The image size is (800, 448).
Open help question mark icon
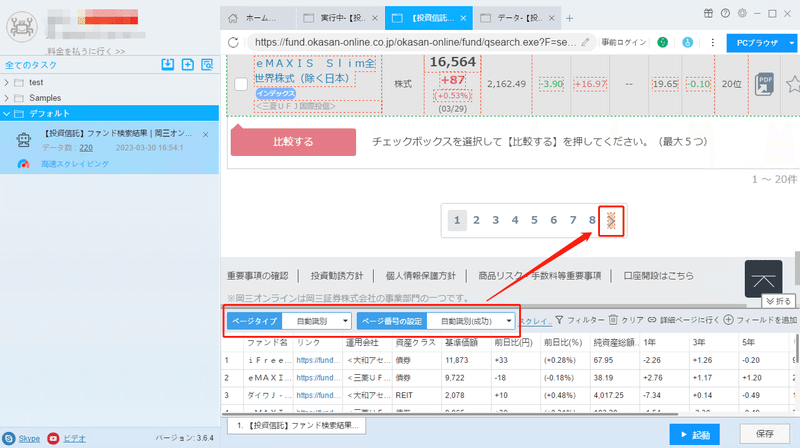(725, 14)
